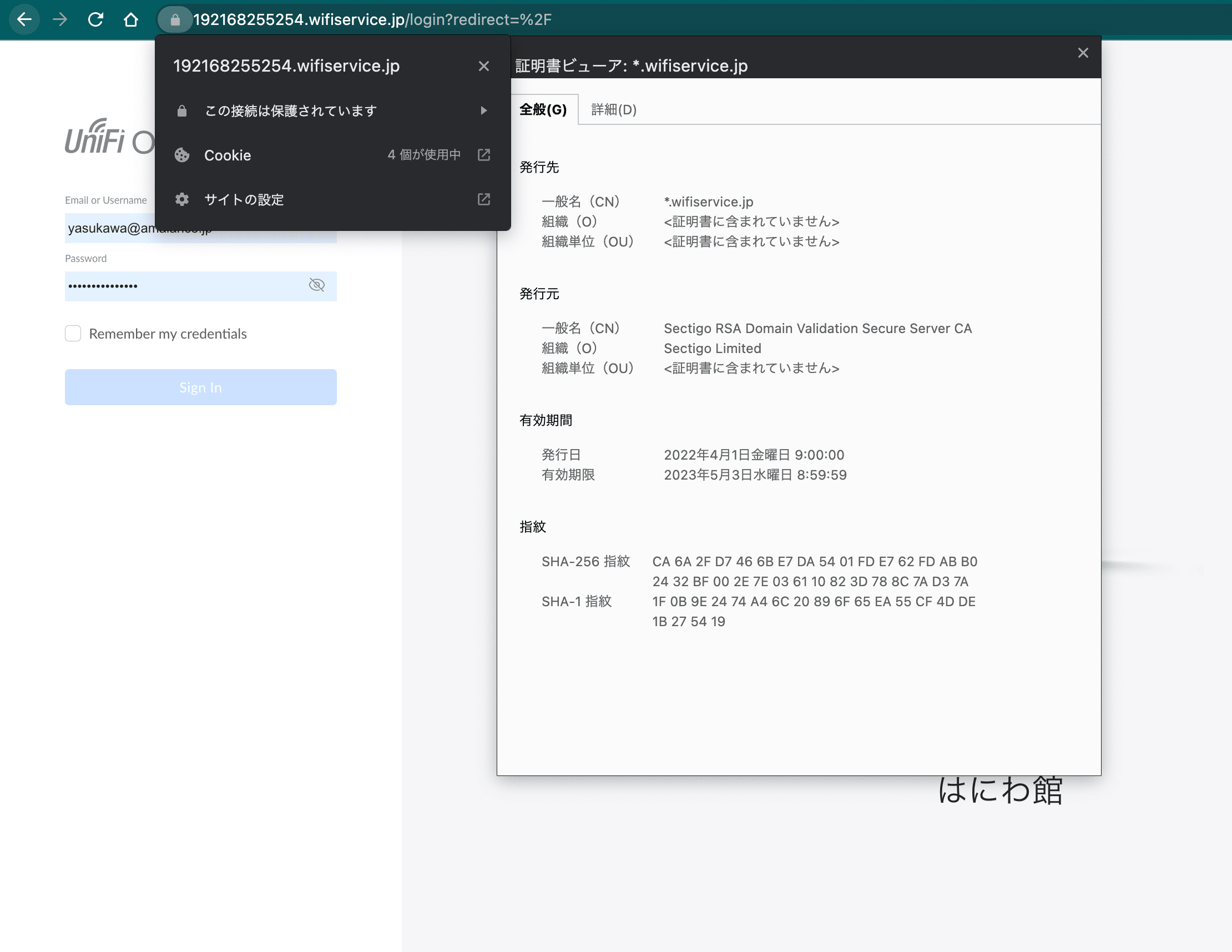Click the browser forward arrow
The height and width of the screenshot is (952, 1232).
(x=60, y=20)
